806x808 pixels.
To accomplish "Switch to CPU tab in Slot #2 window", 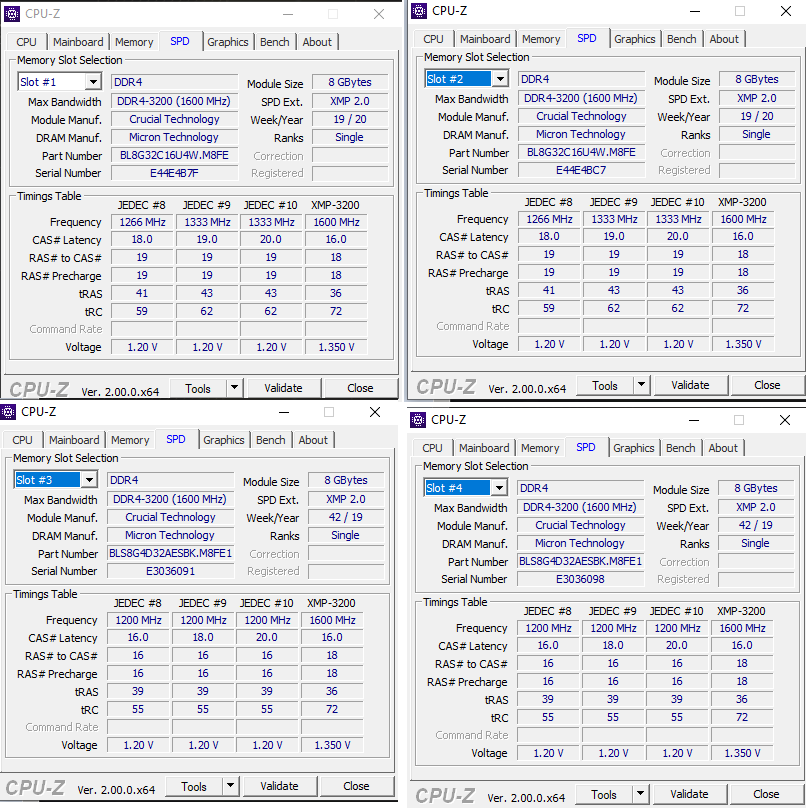I will coord(433,39).
